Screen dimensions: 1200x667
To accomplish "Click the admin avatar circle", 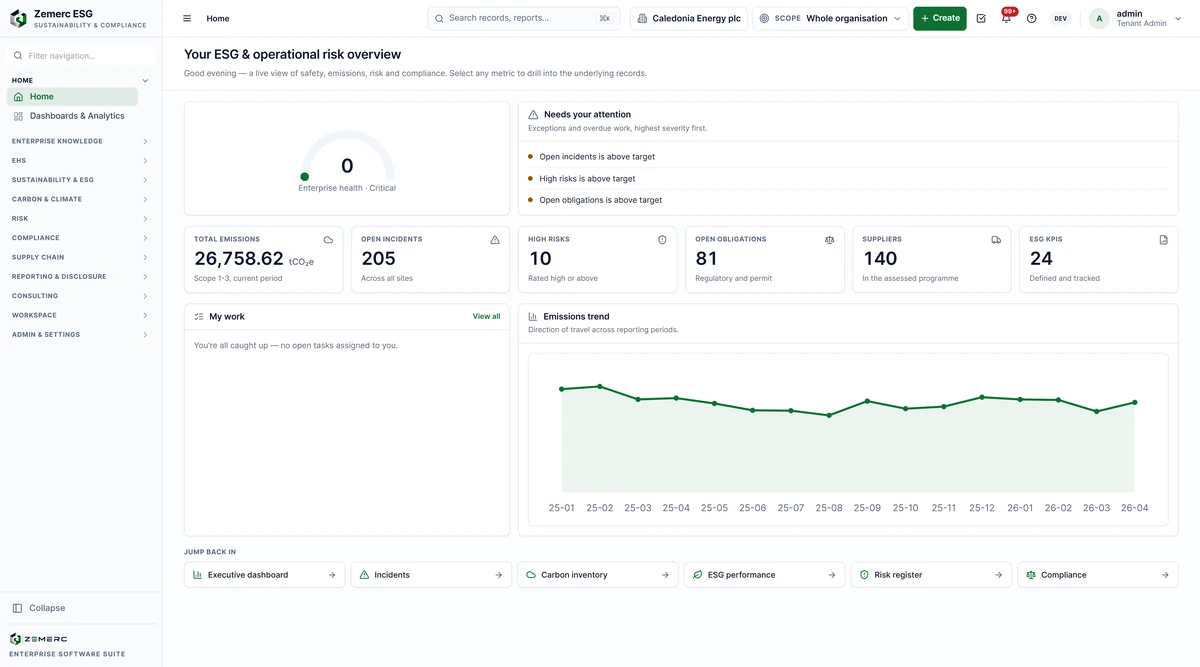I will click(x=1099, y=18).
